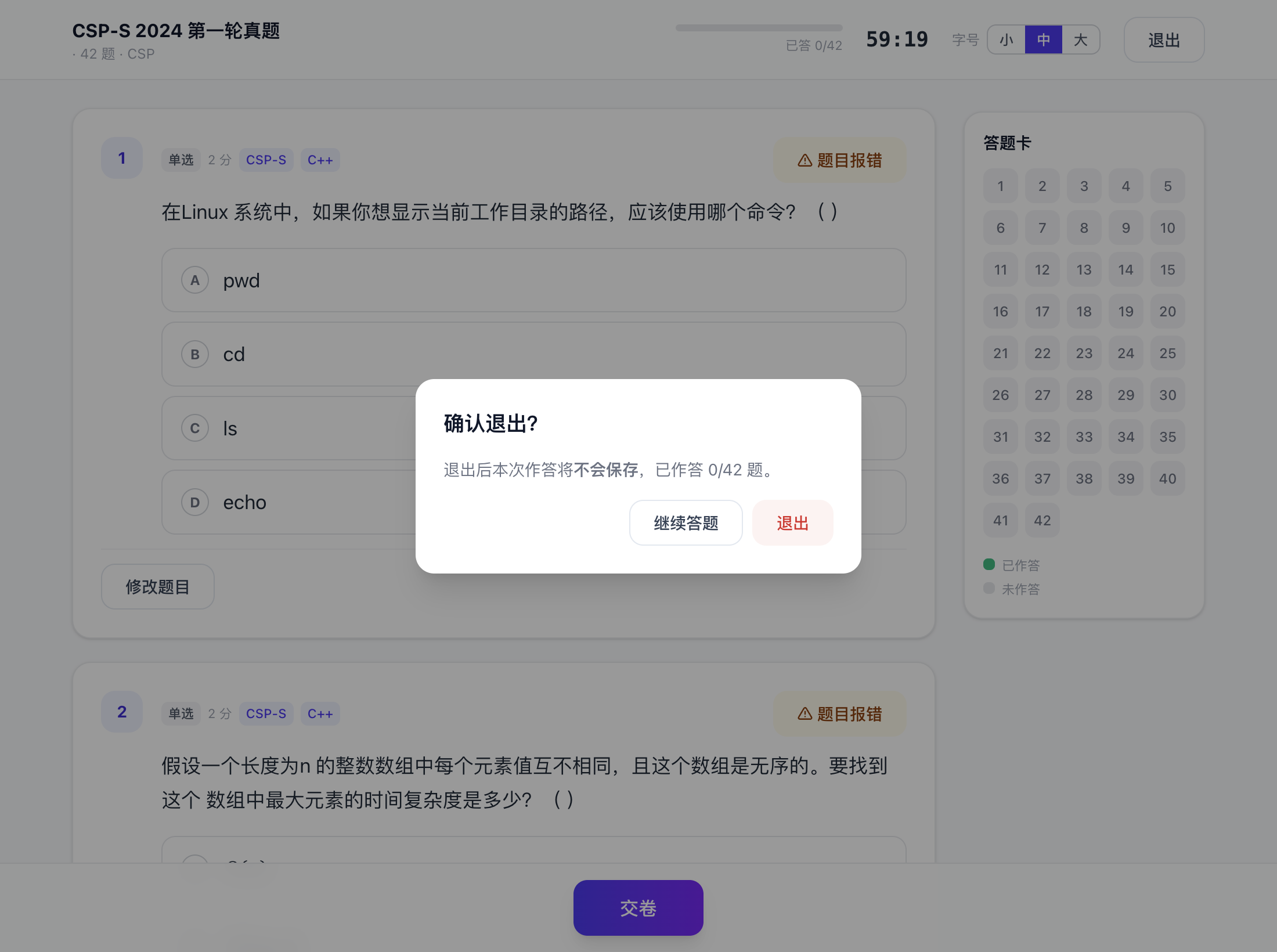This screenshot has height=952, width=1277.
Task: Set font size to 小
Action: [x=1007, y=40]
